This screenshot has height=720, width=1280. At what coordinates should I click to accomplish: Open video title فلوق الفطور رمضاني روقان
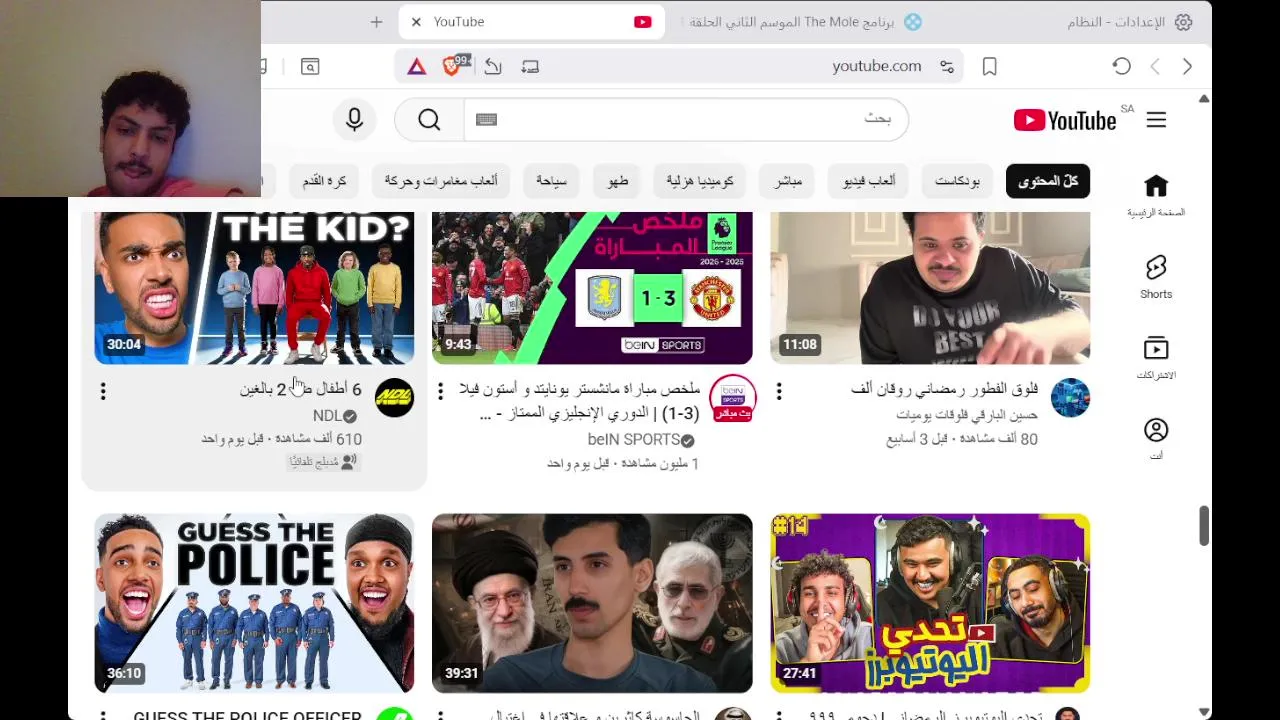pyautogui.click(x=944, y=389)
